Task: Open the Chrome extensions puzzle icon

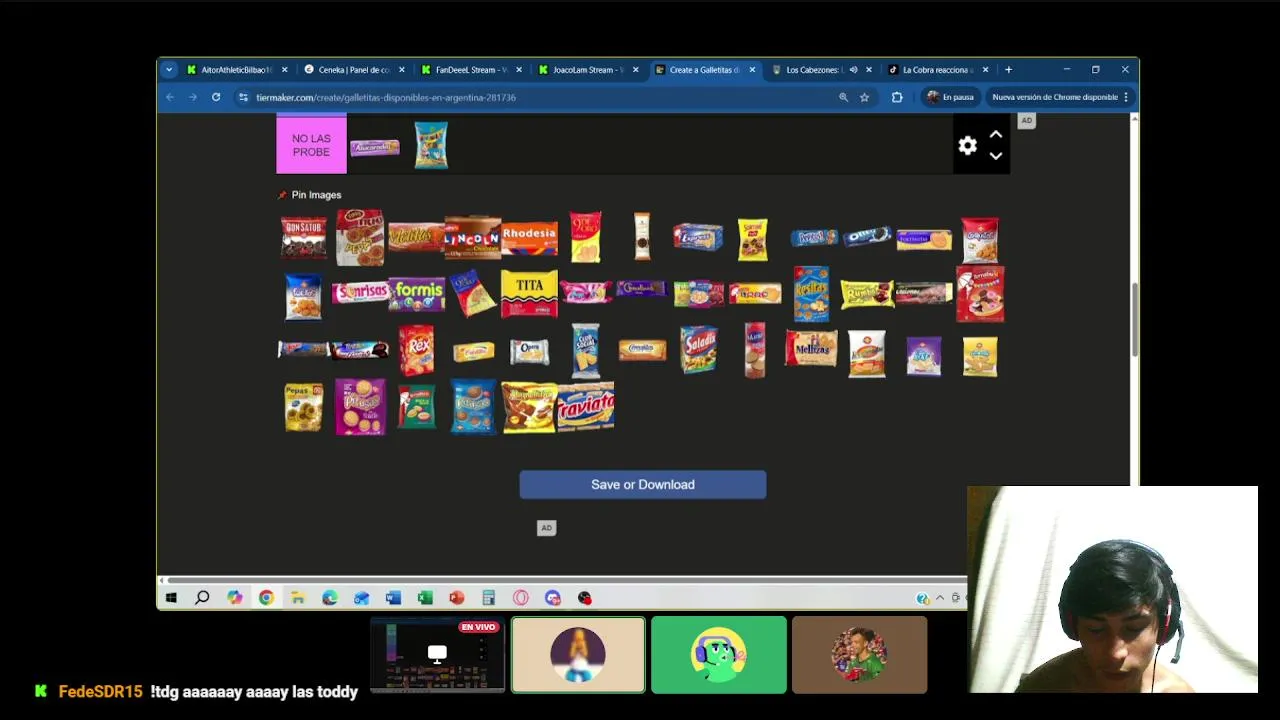Action: tap(897, 97)
